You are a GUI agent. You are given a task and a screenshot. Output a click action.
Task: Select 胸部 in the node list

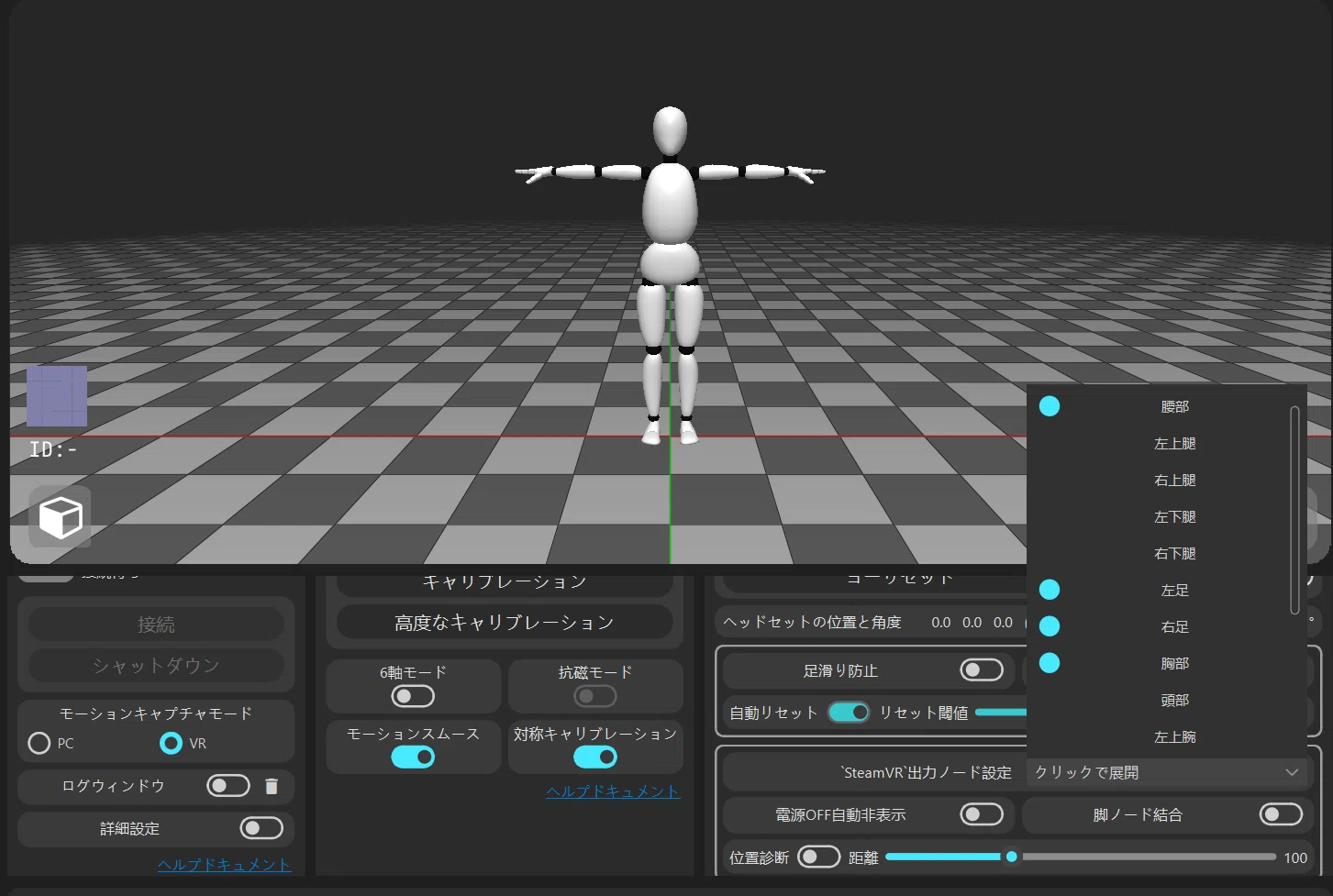pyautogui.click(x=1167, y=663)
